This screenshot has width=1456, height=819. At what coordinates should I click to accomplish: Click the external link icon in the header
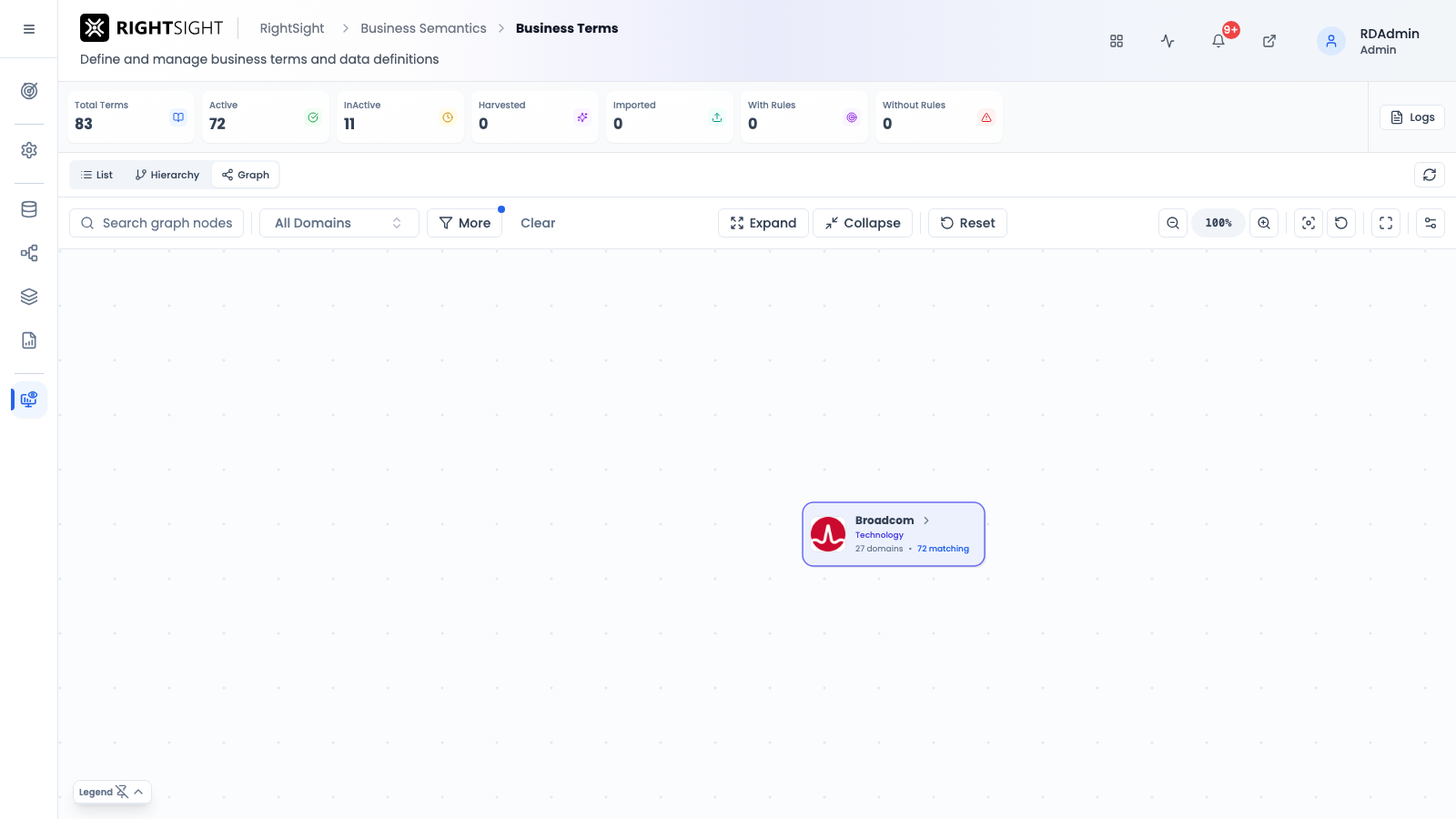coord(1269,41)
